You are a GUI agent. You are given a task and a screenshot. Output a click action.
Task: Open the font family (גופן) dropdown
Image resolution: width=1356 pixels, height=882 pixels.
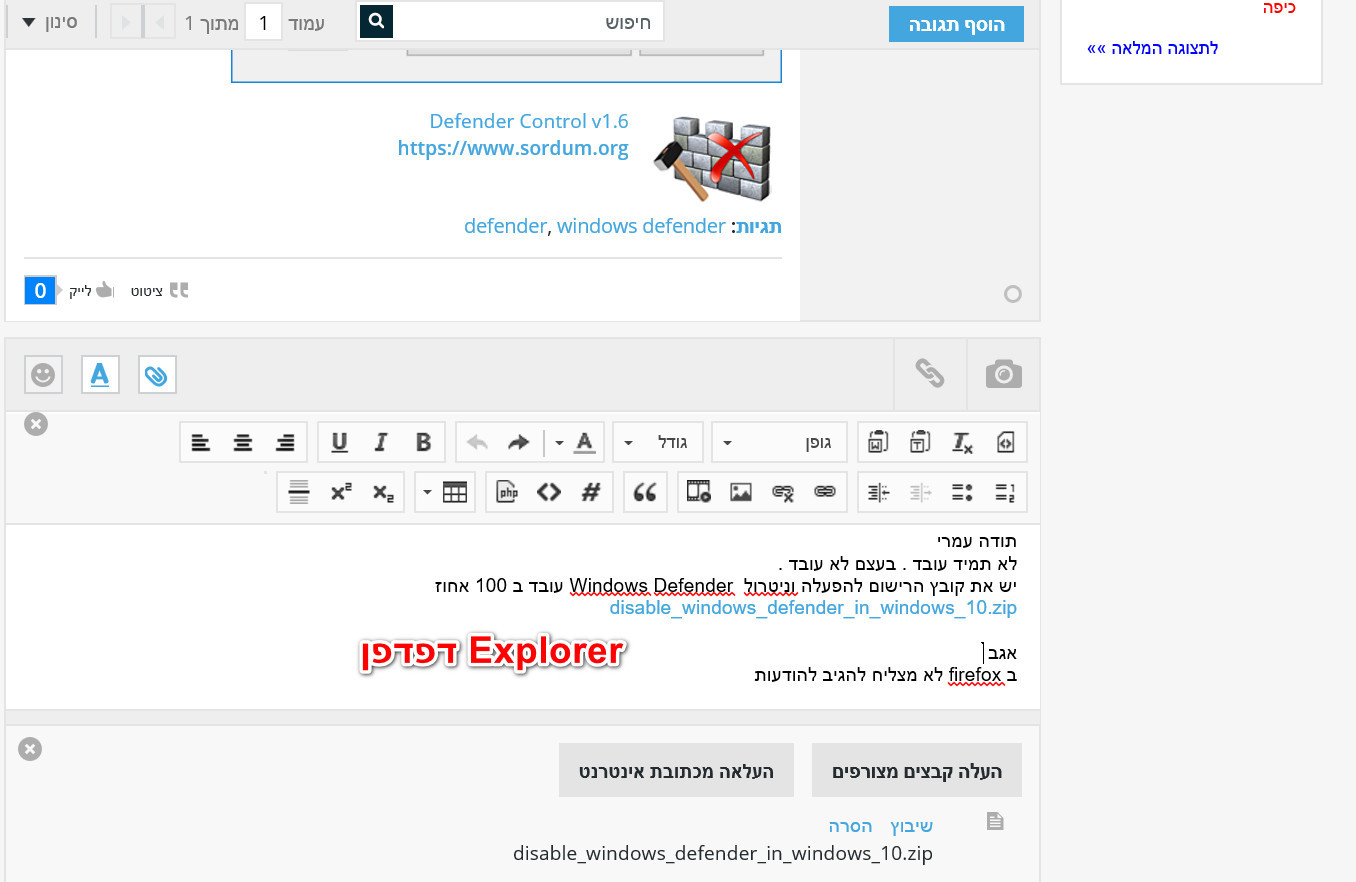tap(779, 442)
